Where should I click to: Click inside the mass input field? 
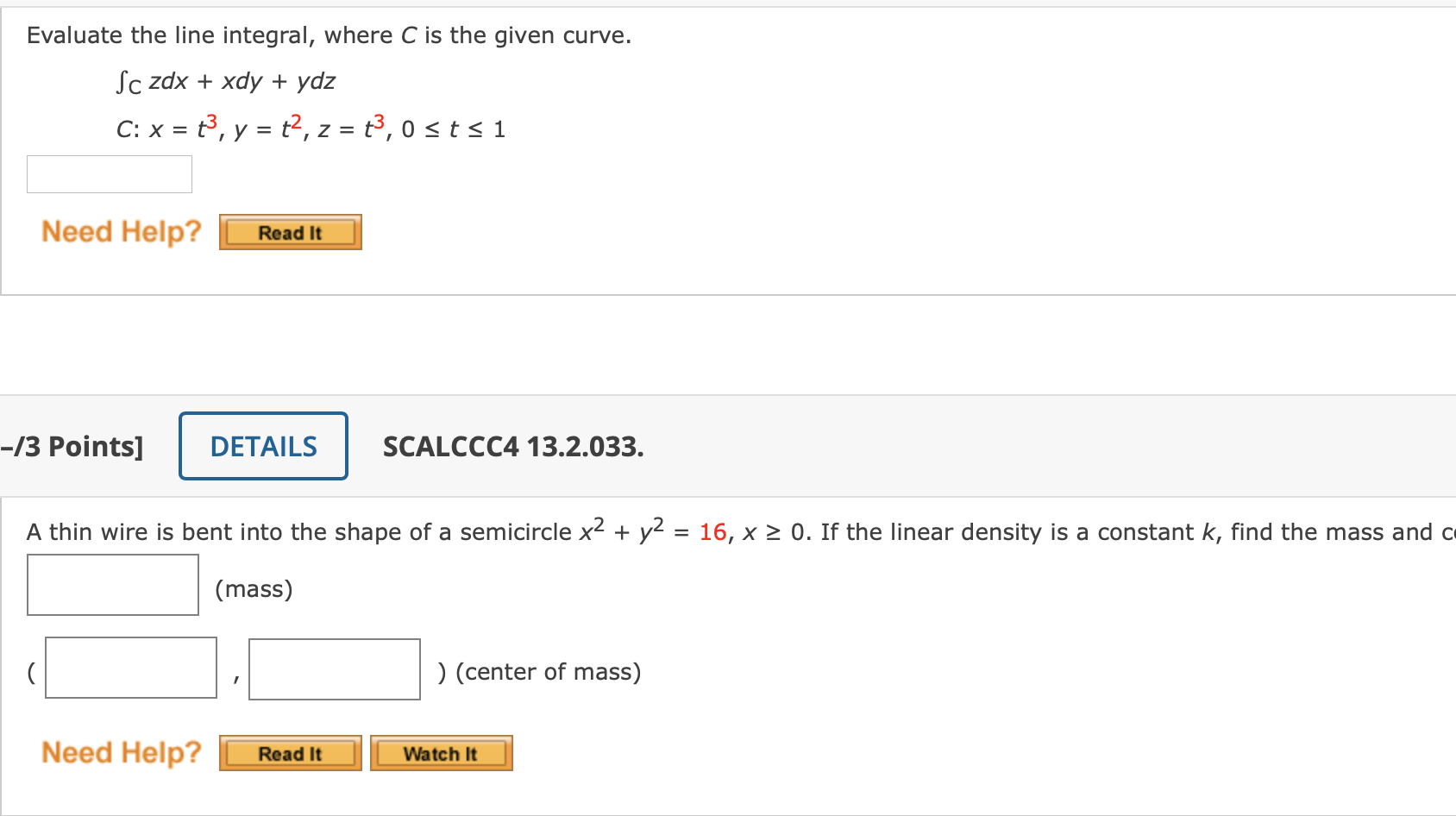coord(112,585)
